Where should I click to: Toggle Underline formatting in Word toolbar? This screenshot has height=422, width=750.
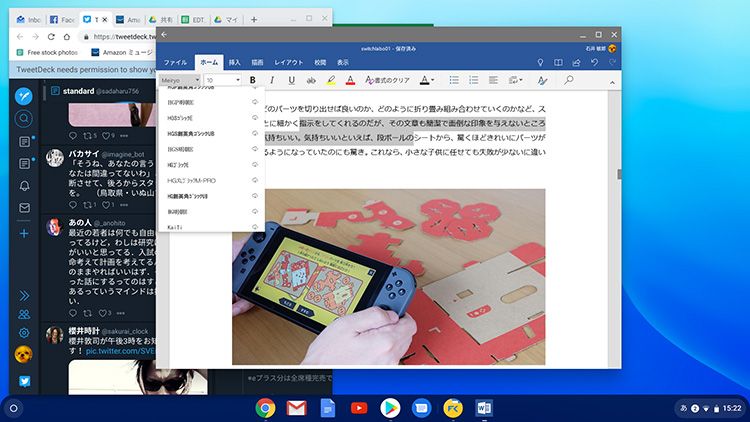tap(291, 80)
